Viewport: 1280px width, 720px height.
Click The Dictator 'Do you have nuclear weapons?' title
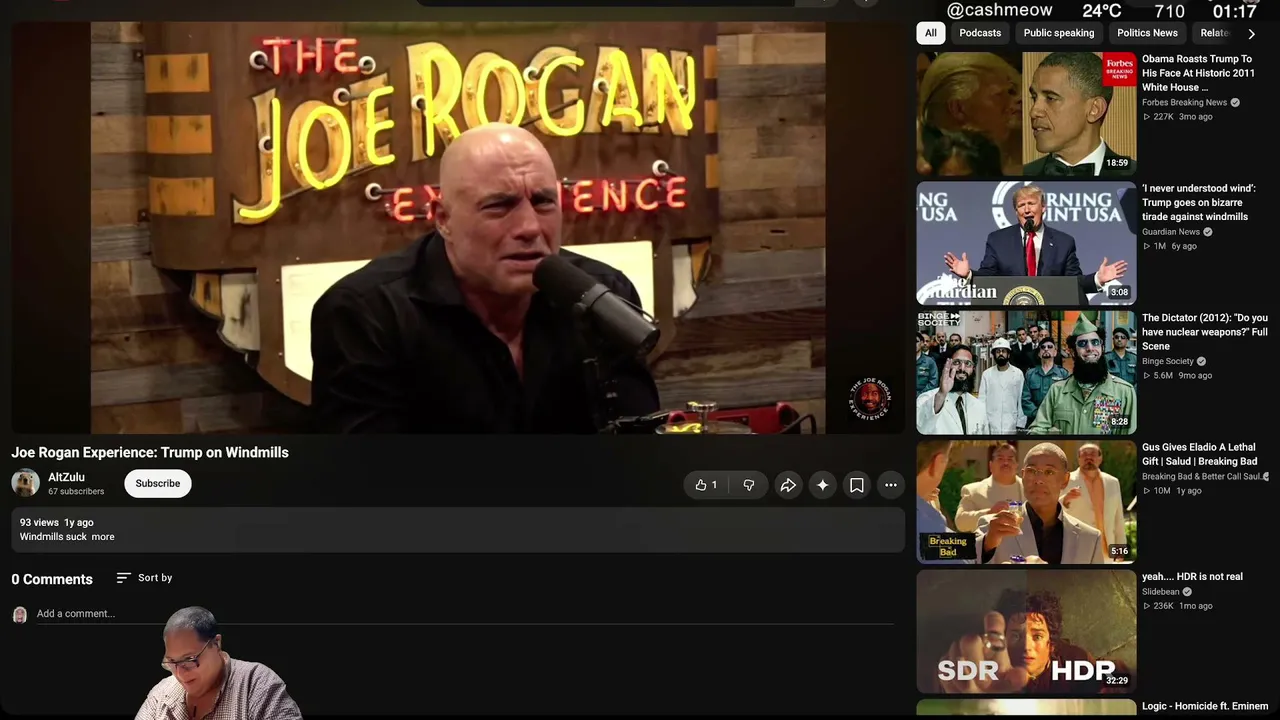(1204, 332)
